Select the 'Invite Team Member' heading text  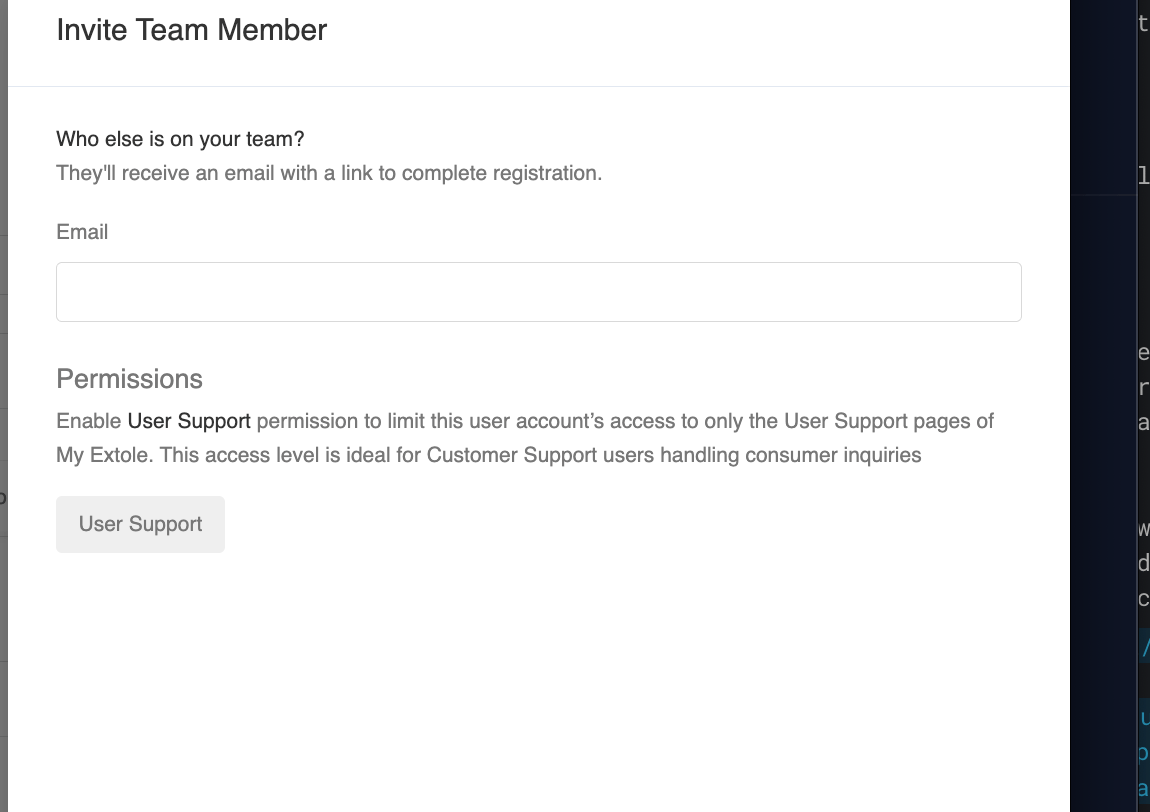pyautogui.click(x=191, y=30)
